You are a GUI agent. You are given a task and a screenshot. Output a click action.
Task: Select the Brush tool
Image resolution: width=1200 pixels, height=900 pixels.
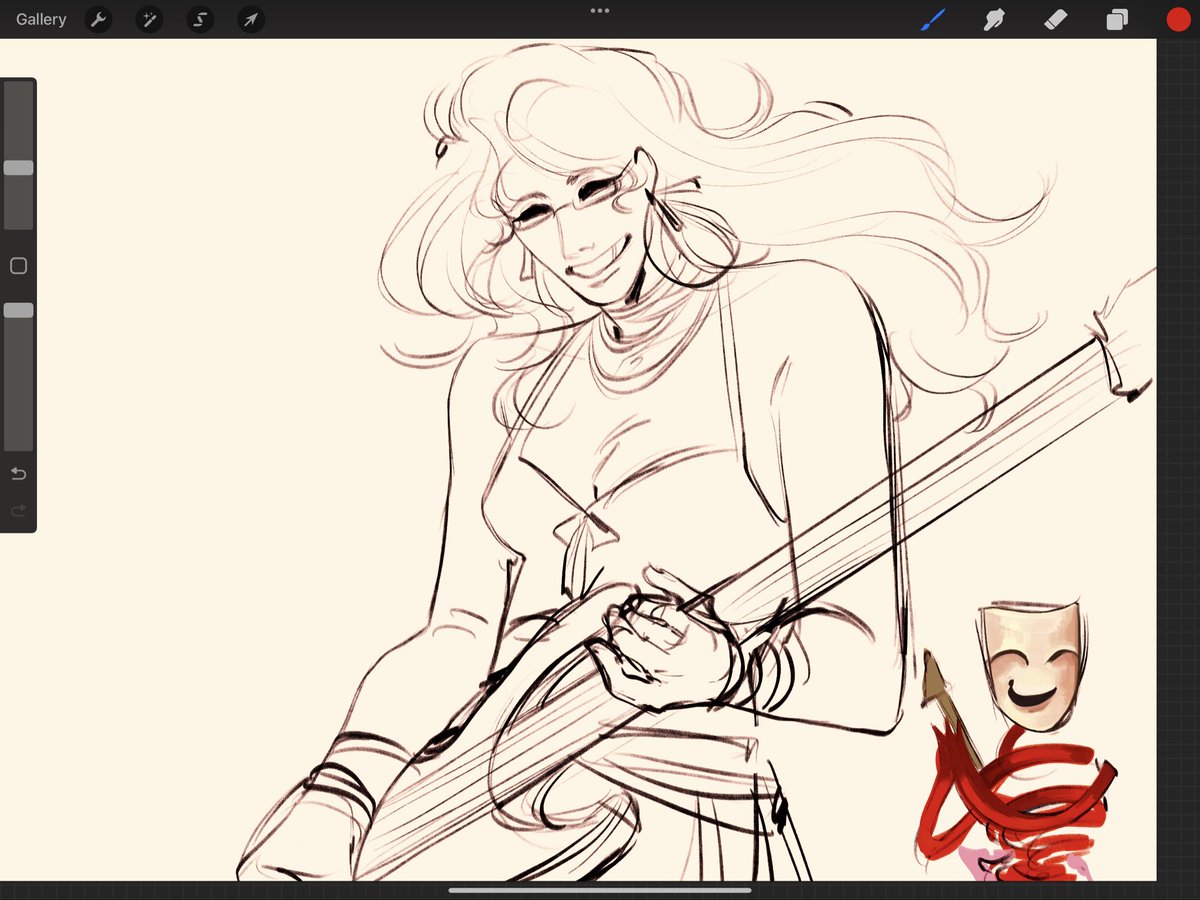click(x=932, y=19)
